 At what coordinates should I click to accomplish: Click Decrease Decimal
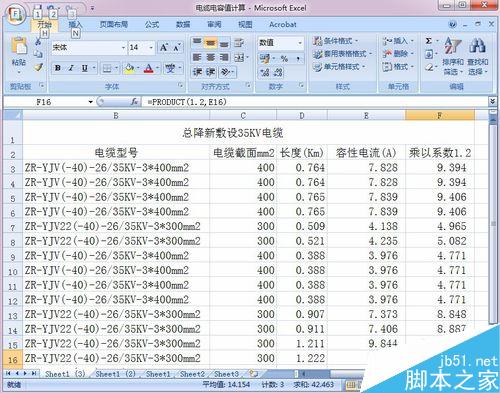[x=279, y=72]
